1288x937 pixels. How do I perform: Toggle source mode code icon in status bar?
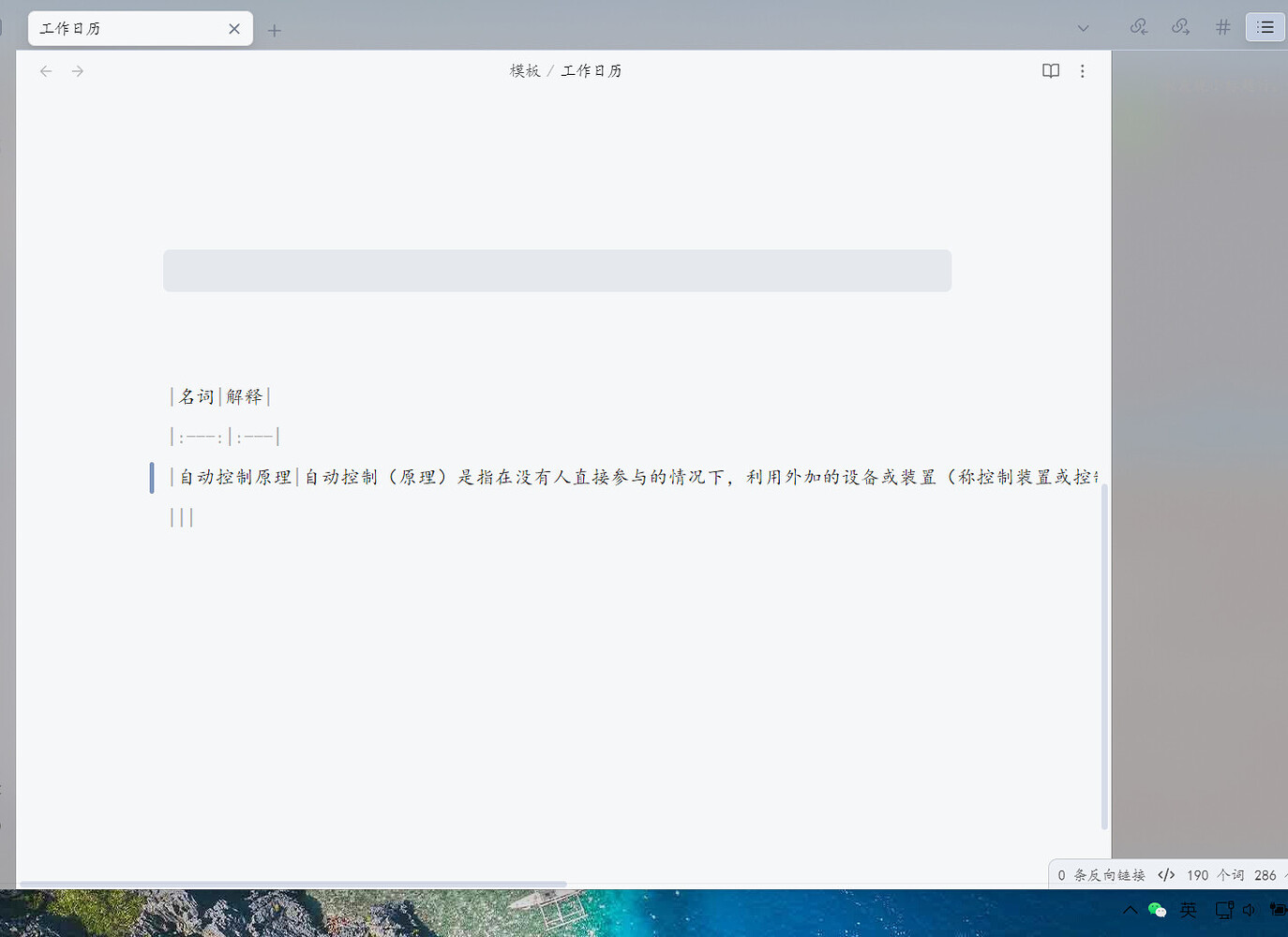click(1166, 875)
